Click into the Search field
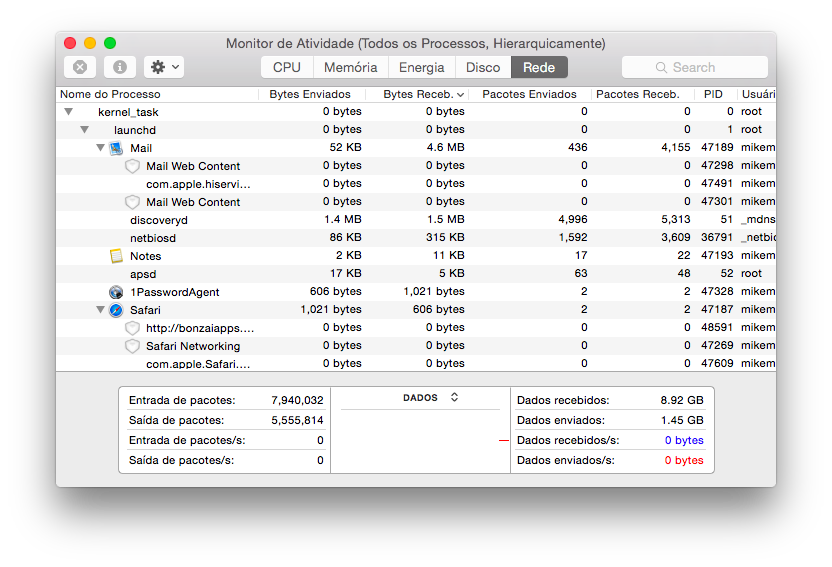832x567 pixels. pyautogui.click(x=695, y=67)
